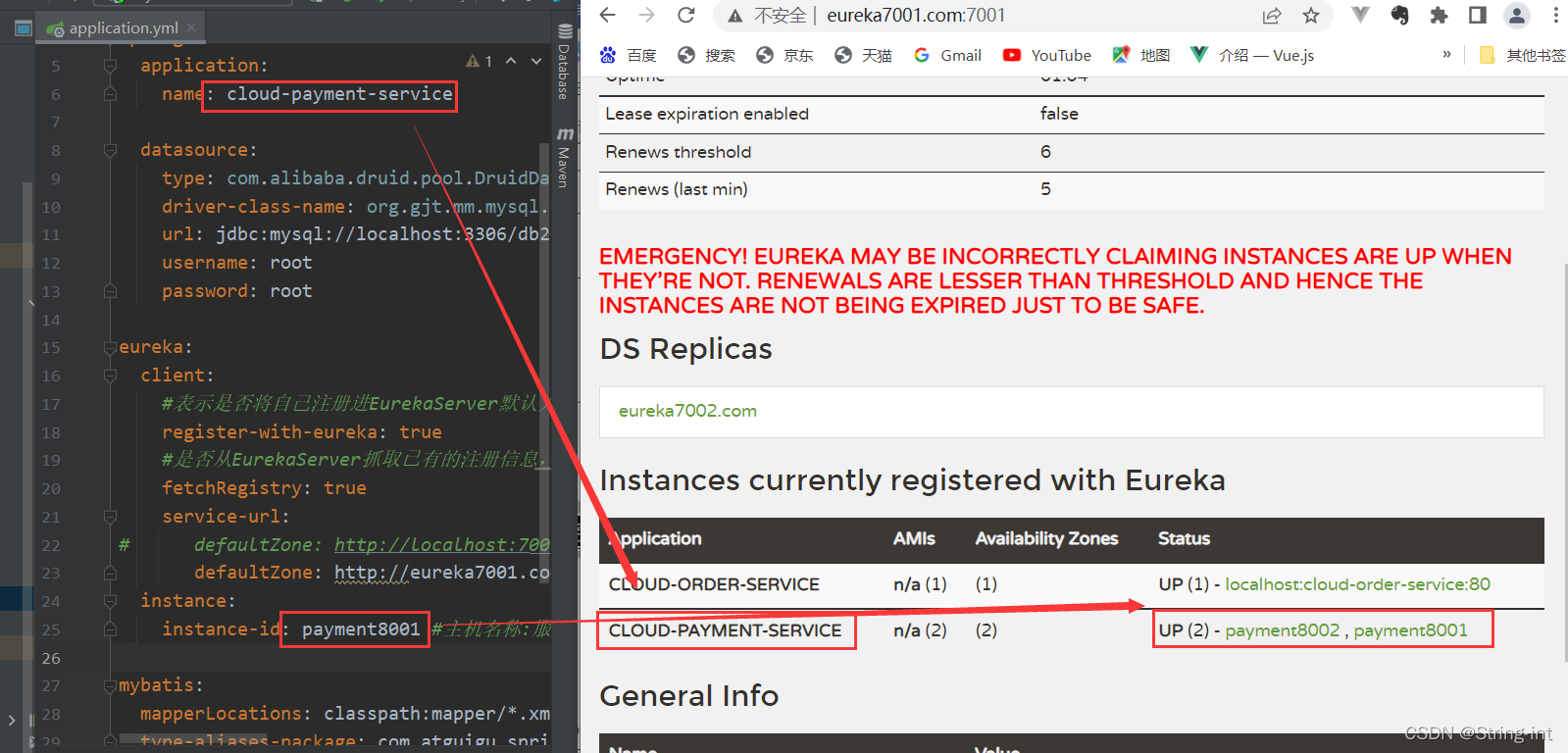Toggle the Chrome side panel
The height and width of the screenshot is (753, 1568).
coord(1478,15)
